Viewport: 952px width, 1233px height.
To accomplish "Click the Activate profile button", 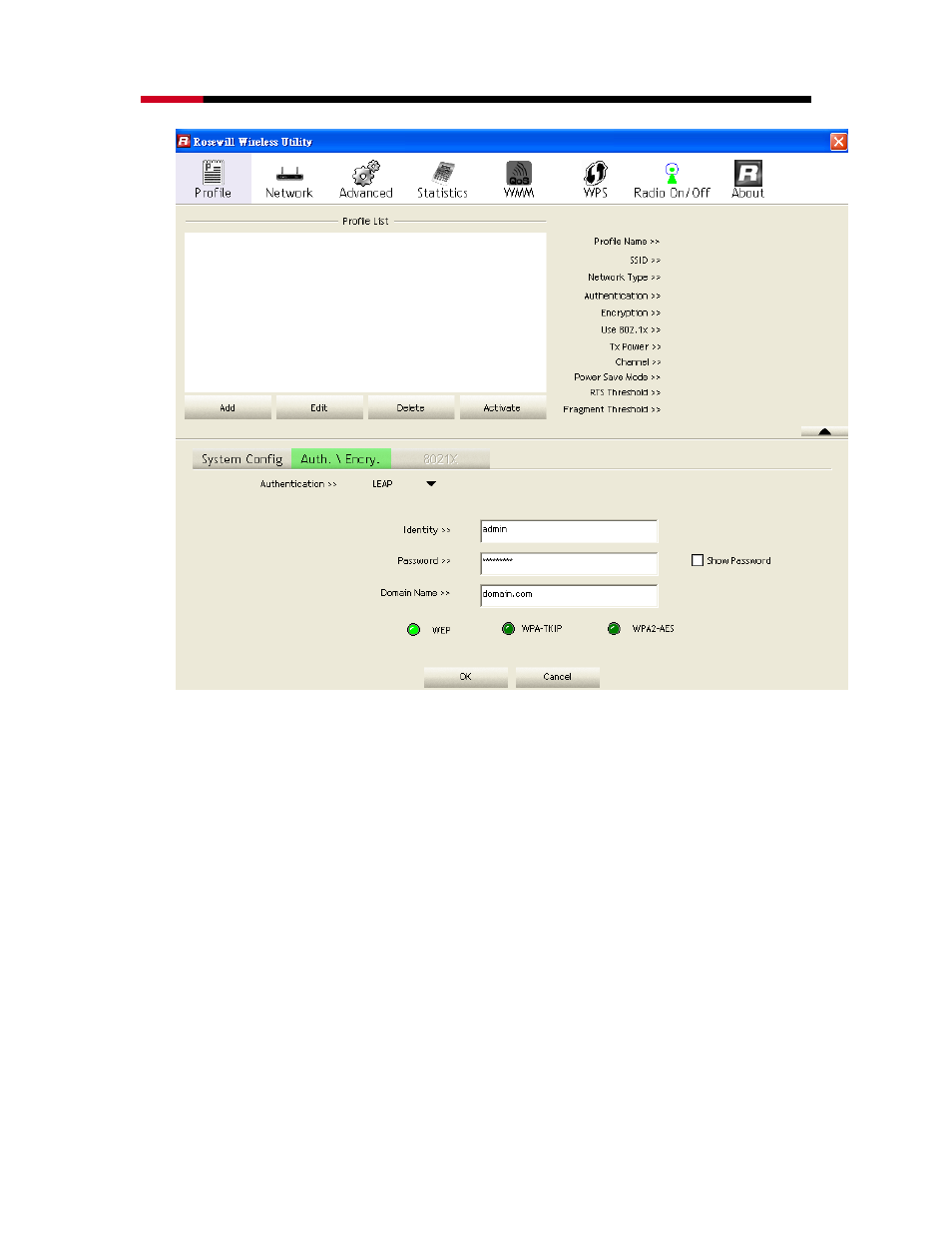I will (x=502, y=407).
